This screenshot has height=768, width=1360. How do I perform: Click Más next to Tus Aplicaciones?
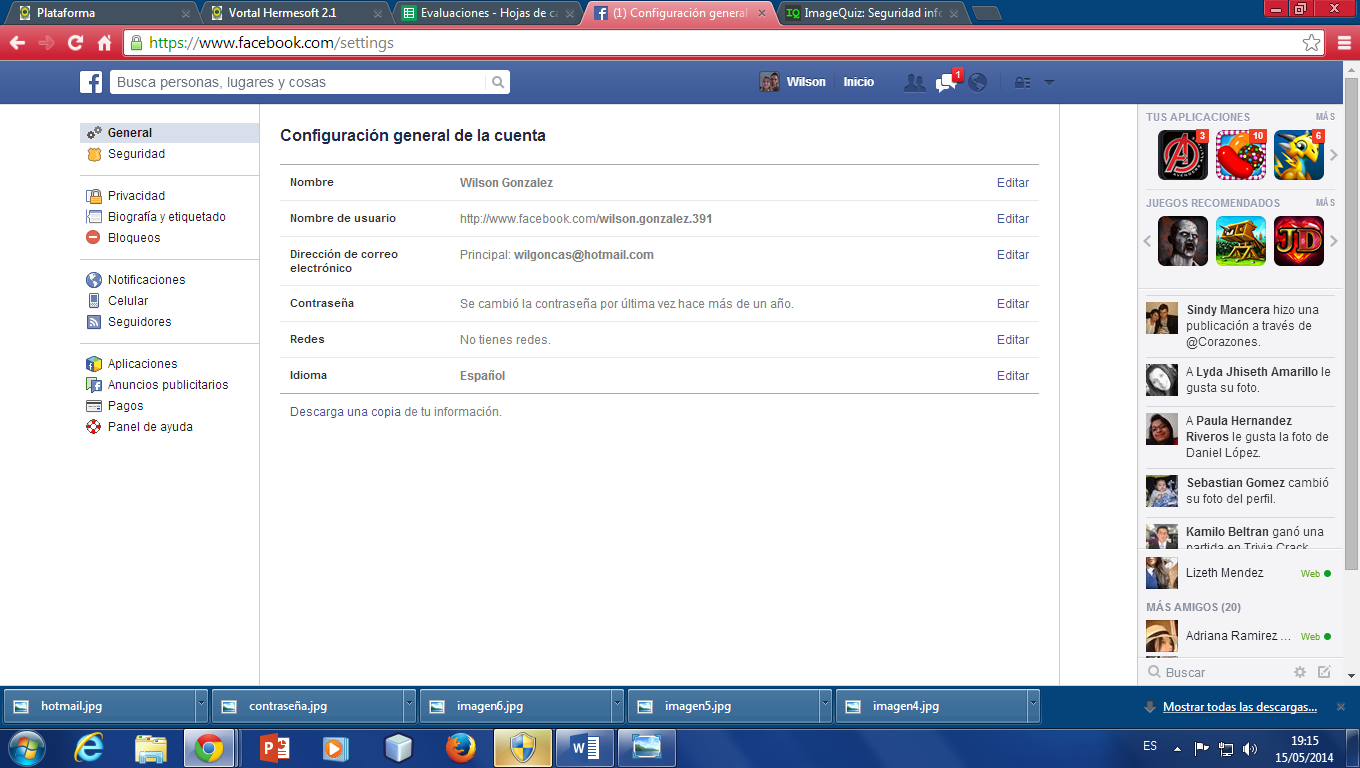(1325, 117)
